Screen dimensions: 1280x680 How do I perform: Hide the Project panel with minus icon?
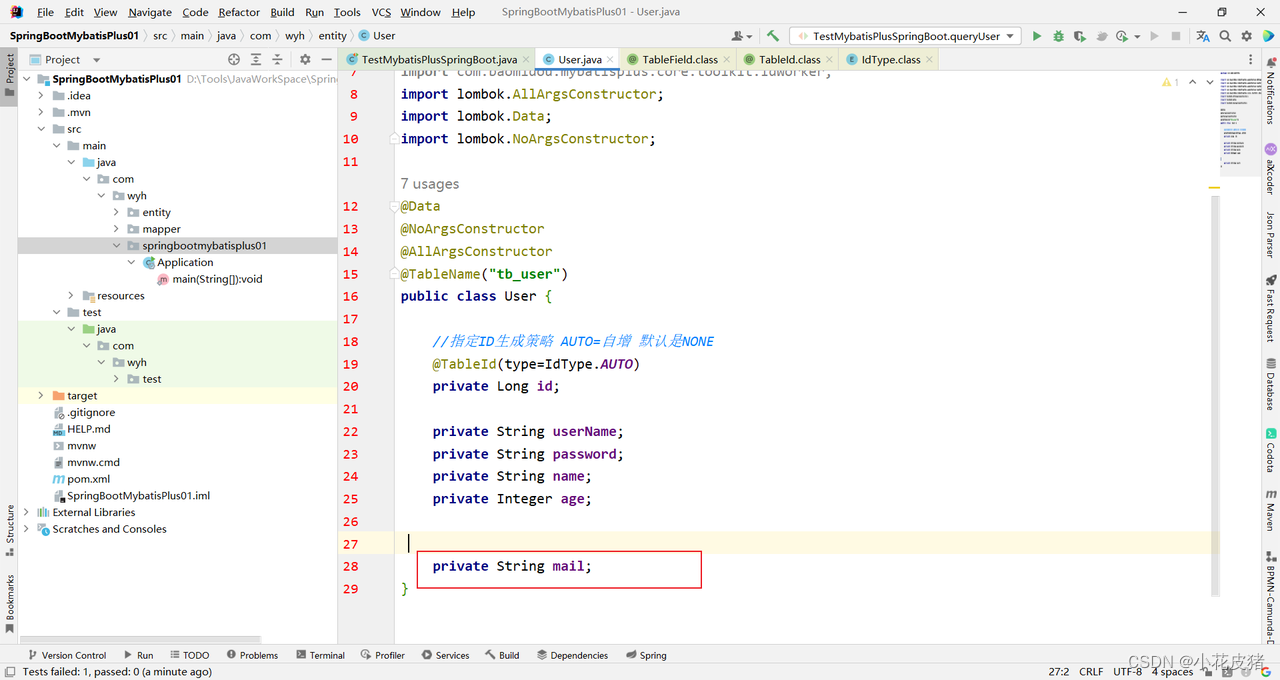coord(327,60)
